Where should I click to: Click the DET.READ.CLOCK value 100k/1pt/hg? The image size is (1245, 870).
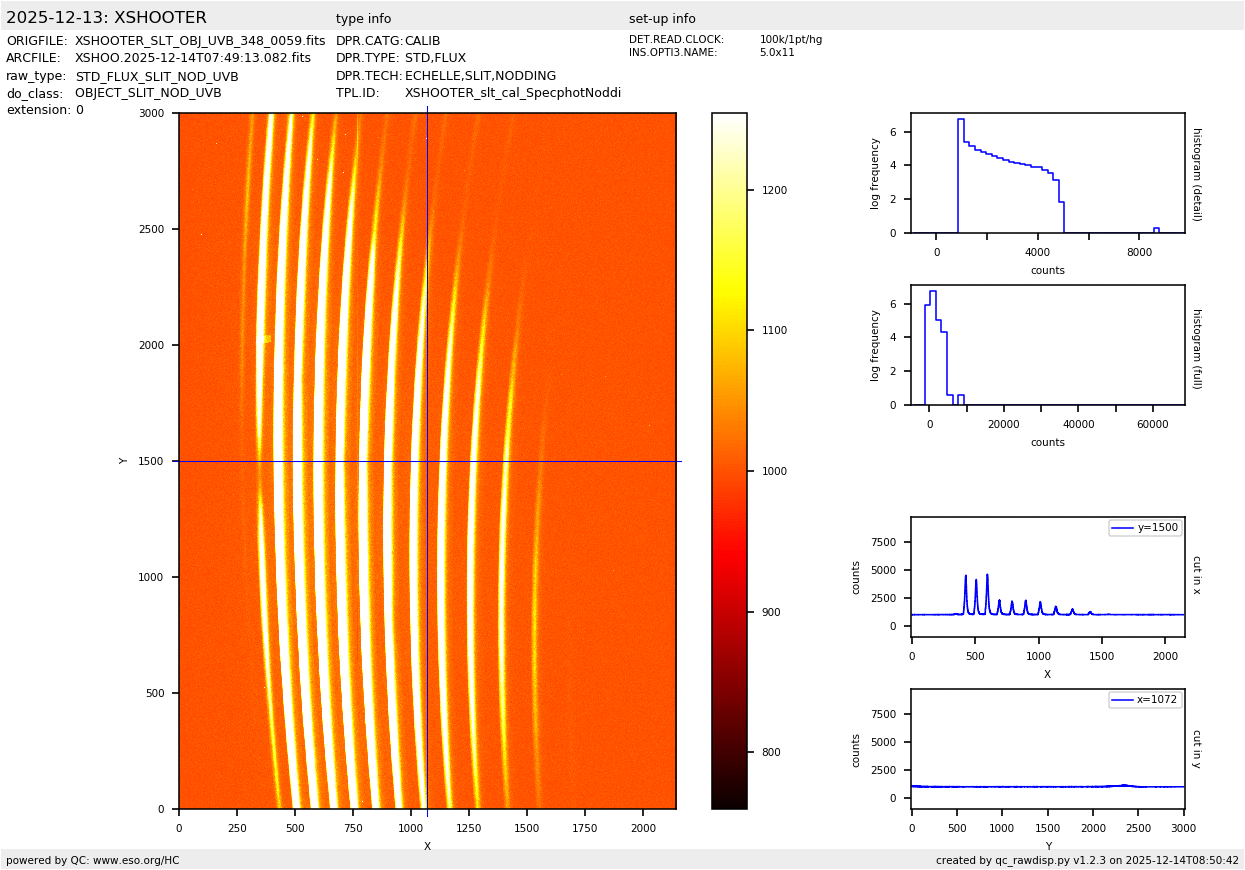(790, 40)
